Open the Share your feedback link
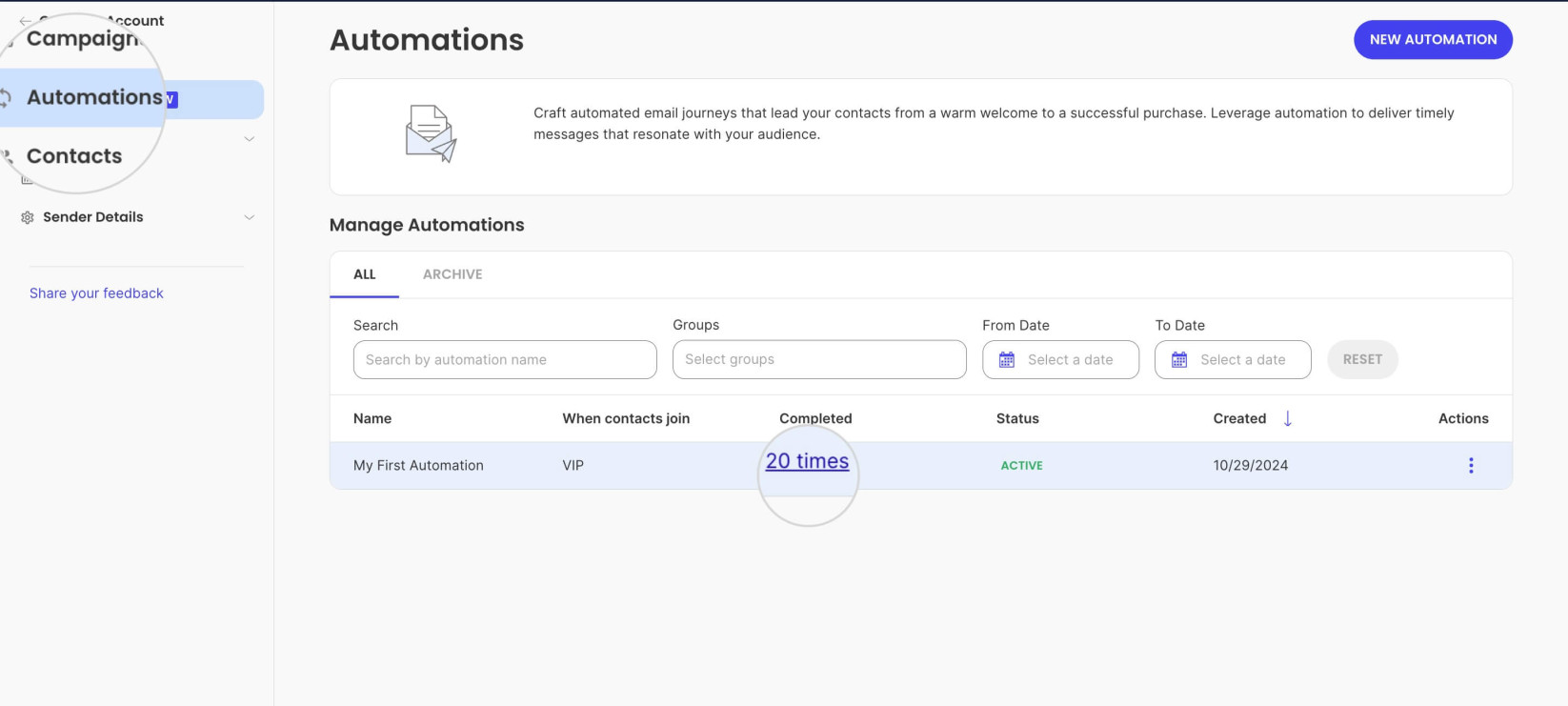 click(96, 293)
